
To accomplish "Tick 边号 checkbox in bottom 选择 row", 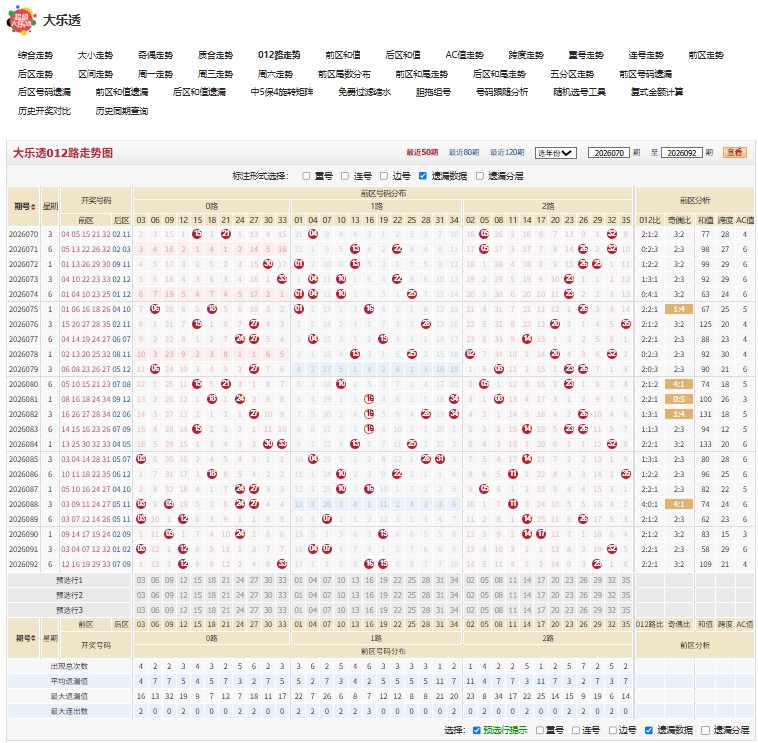I will click(612, 730).
